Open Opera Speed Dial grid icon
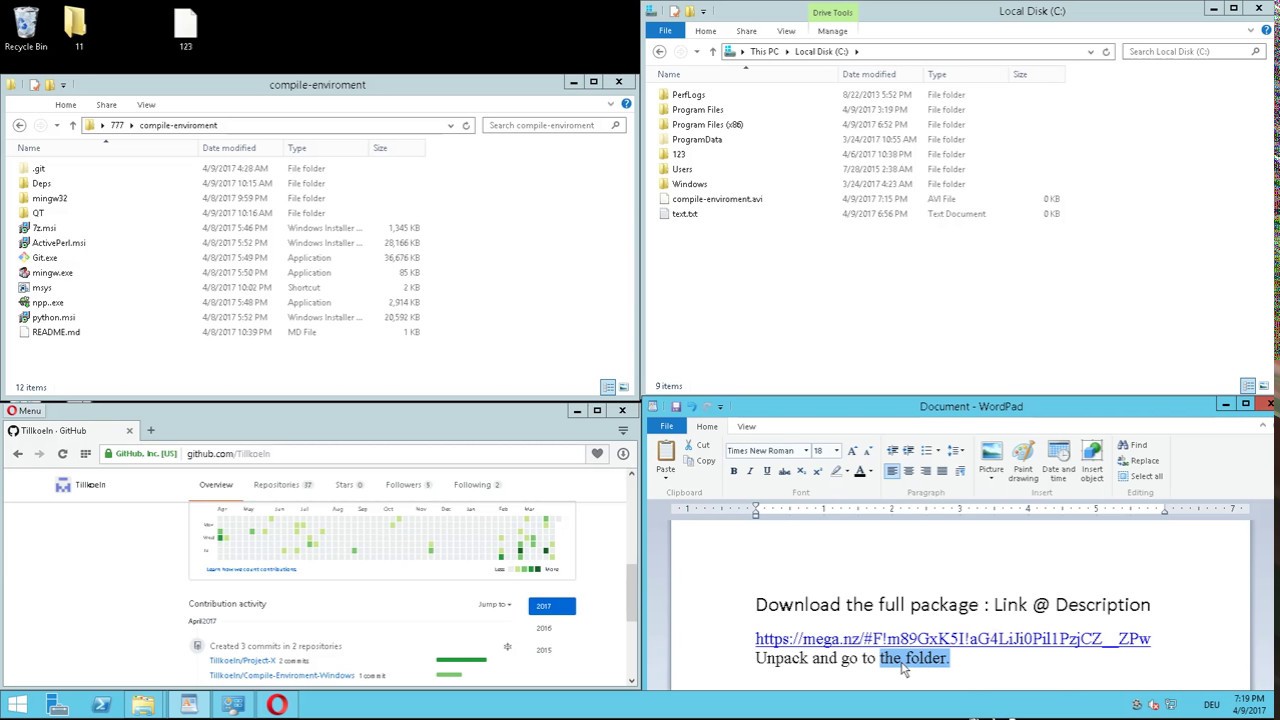This screenshot has width=1280, height=720. (x=86, y=454)
